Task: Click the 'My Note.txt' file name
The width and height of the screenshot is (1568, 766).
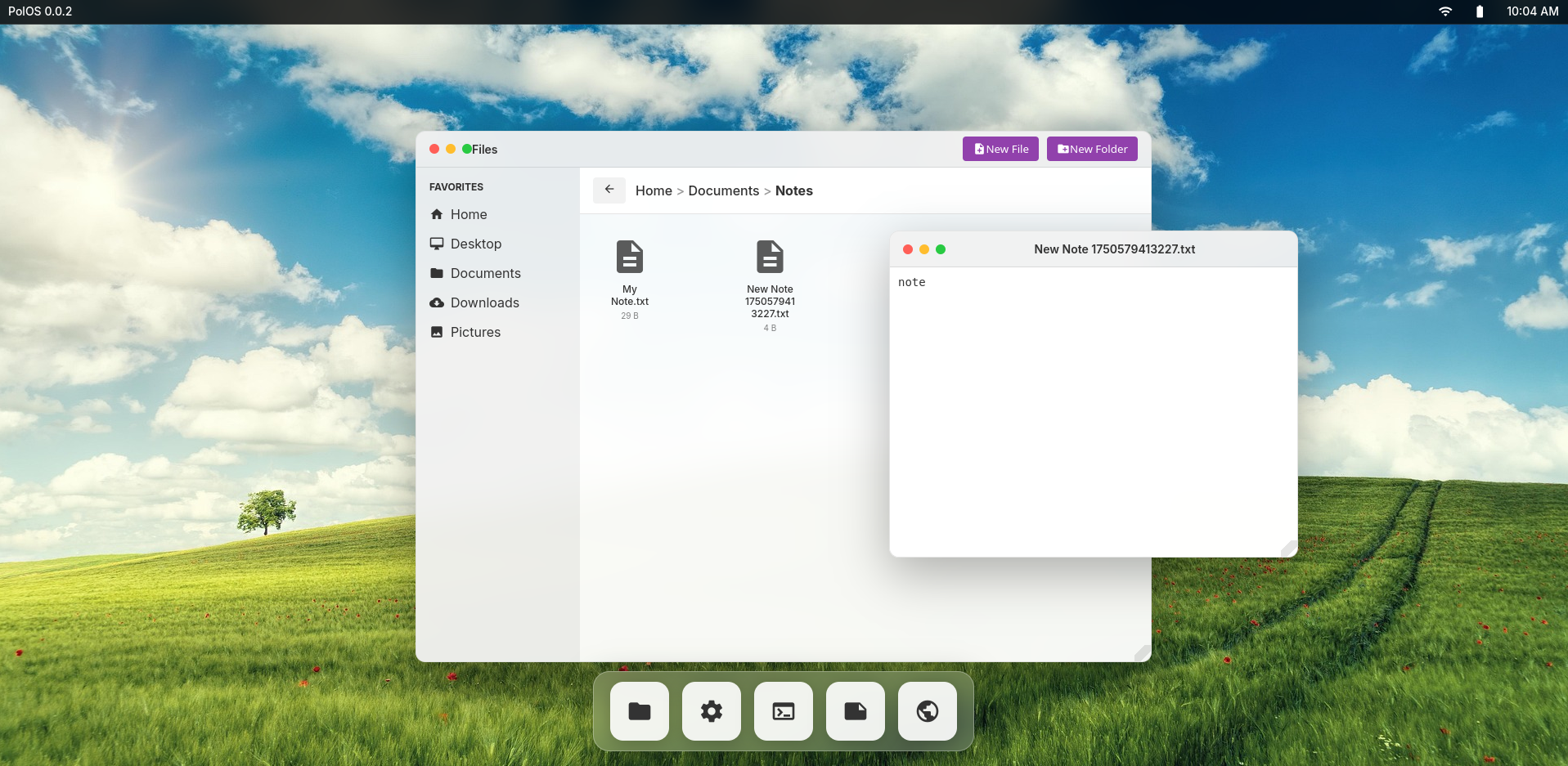Action: [x=630, y=295]
